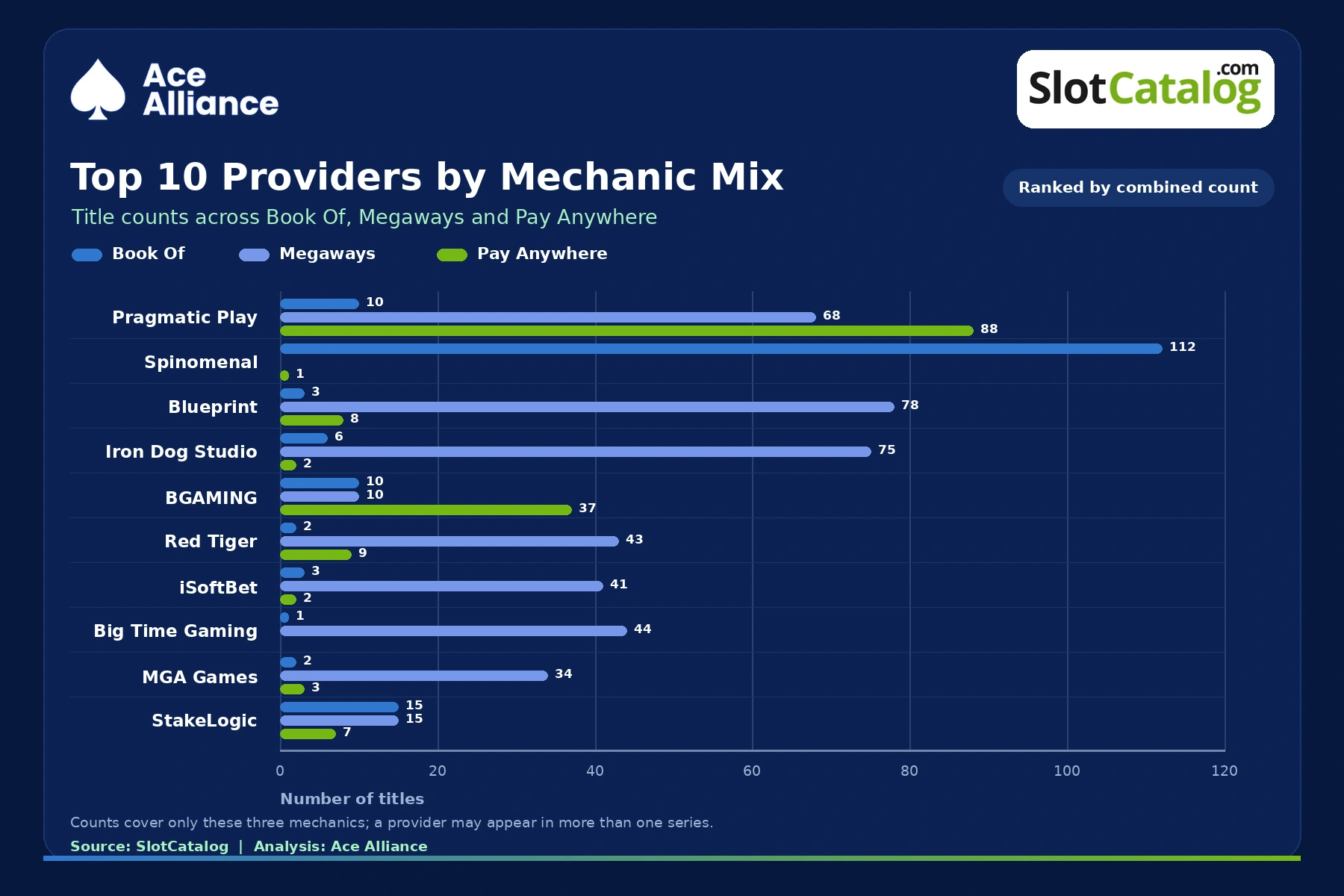1344x896 pixels.
Task: Click Pragmatic Play's Pay Anywhere bar valued 88
Action: pos(626,331)
